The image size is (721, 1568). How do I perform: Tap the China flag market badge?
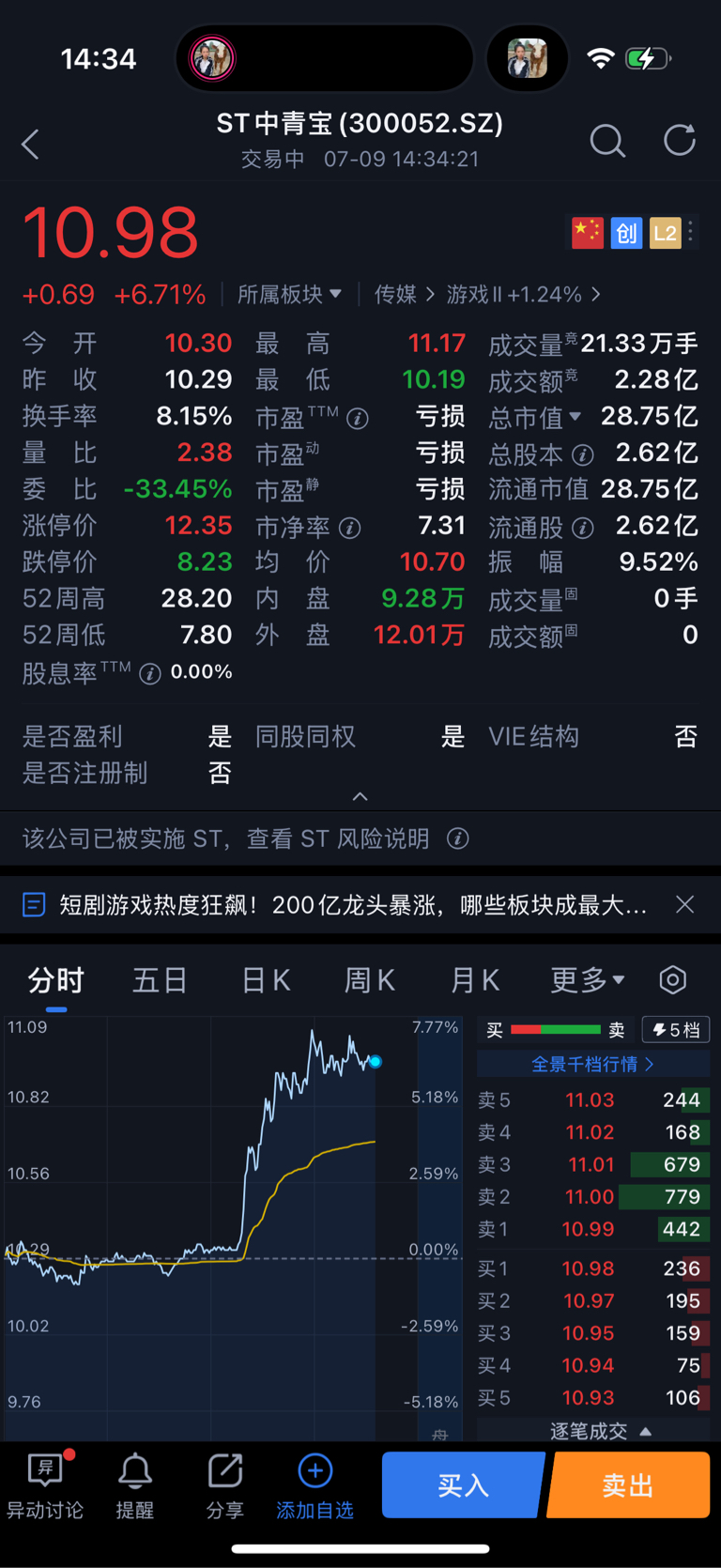point(588,233)
